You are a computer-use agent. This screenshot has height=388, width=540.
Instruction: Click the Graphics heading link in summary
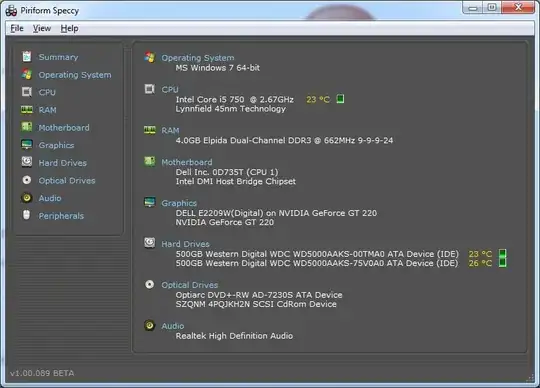point(179,203)
